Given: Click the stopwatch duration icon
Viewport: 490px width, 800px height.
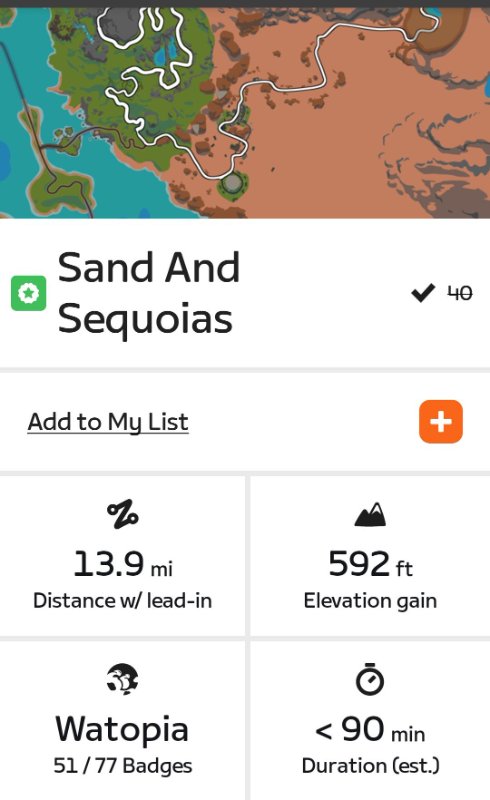Looking at the screenshot, I should [370, 679].
